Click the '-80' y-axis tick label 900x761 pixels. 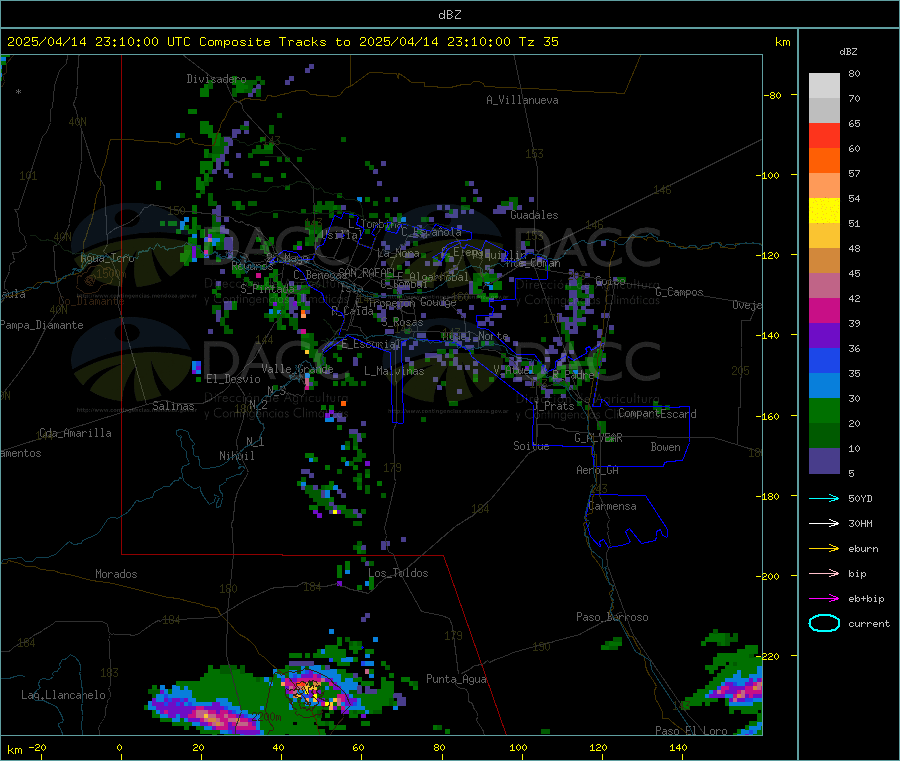(773, 95)
